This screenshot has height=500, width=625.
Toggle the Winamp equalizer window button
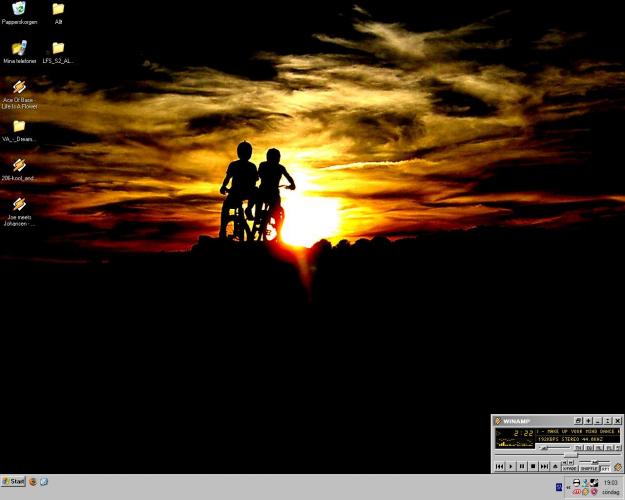point(588,448)
